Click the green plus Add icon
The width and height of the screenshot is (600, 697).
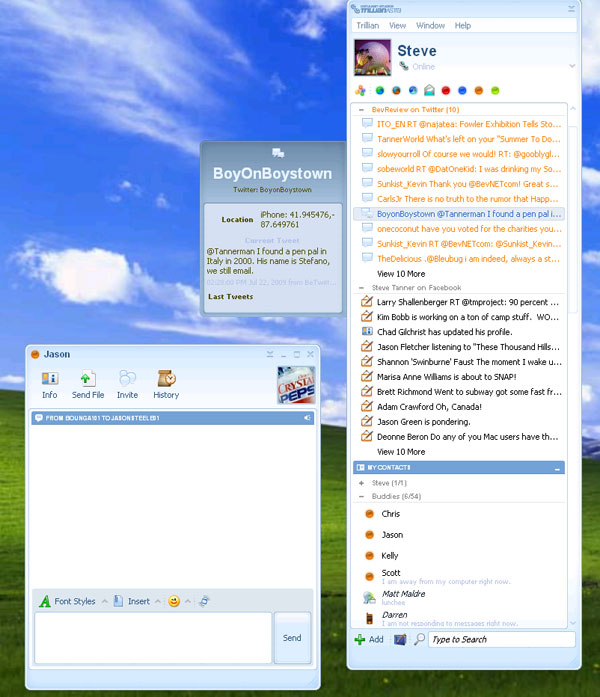(360, 640)
